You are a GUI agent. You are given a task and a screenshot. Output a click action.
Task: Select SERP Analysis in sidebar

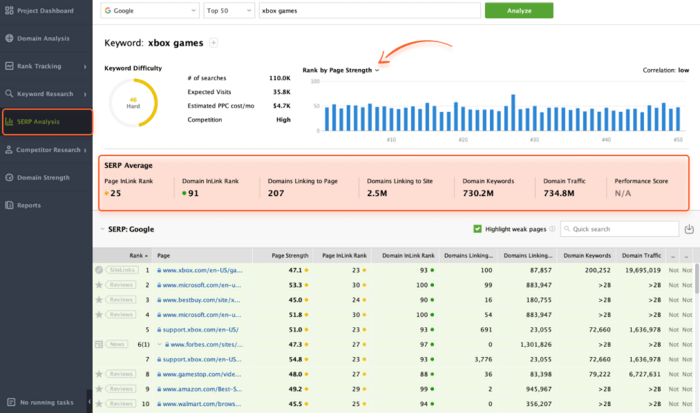[x=47, y=121]
